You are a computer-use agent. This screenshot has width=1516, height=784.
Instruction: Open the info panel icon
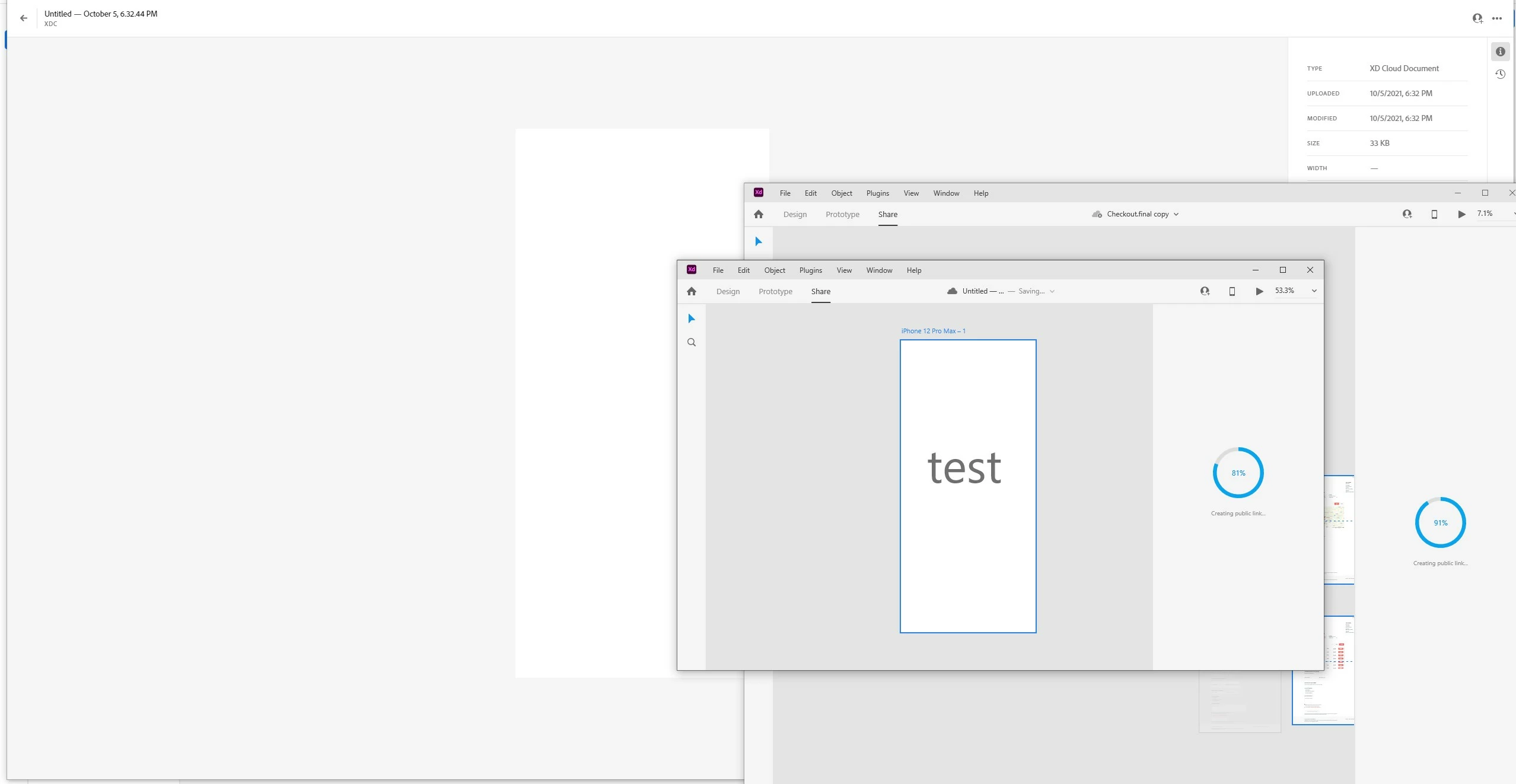point(1500,52)
